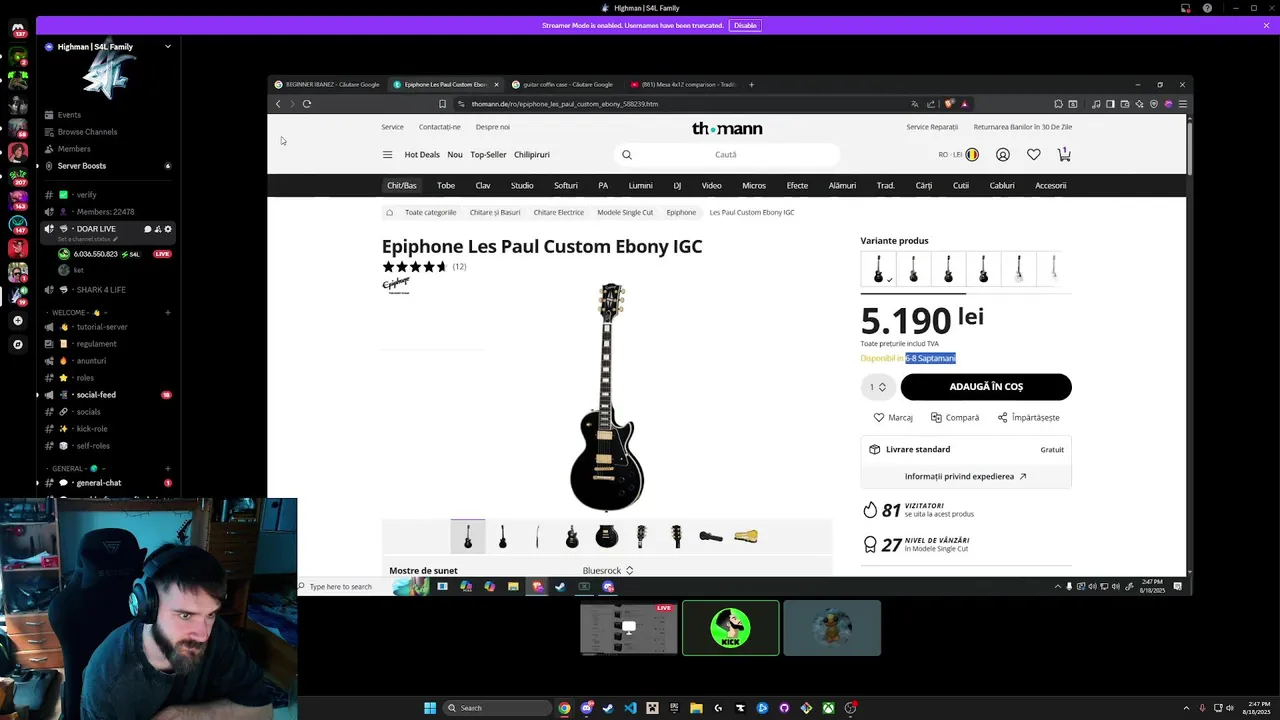Open the Service Reparații link
This screenshot has height=720, width=1280.
pyautogui.click(x=932, y=127)
